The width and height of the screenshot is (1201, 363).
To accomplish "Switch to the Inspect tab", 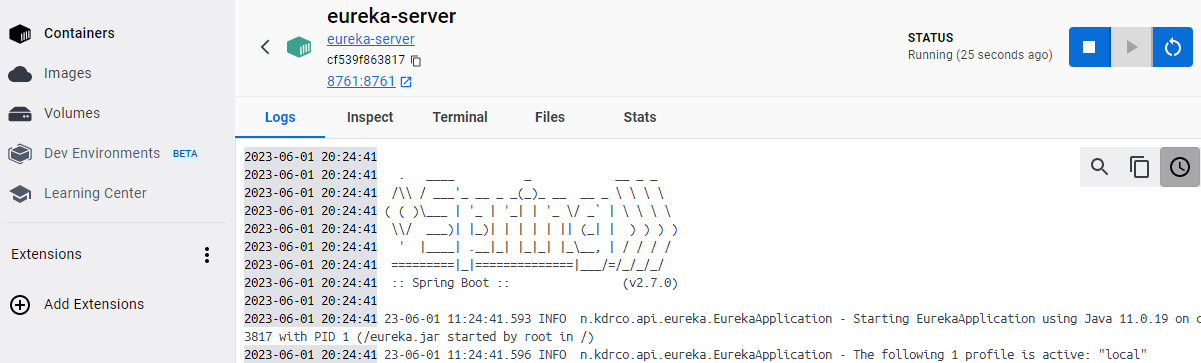I will [x=370, y=117].
